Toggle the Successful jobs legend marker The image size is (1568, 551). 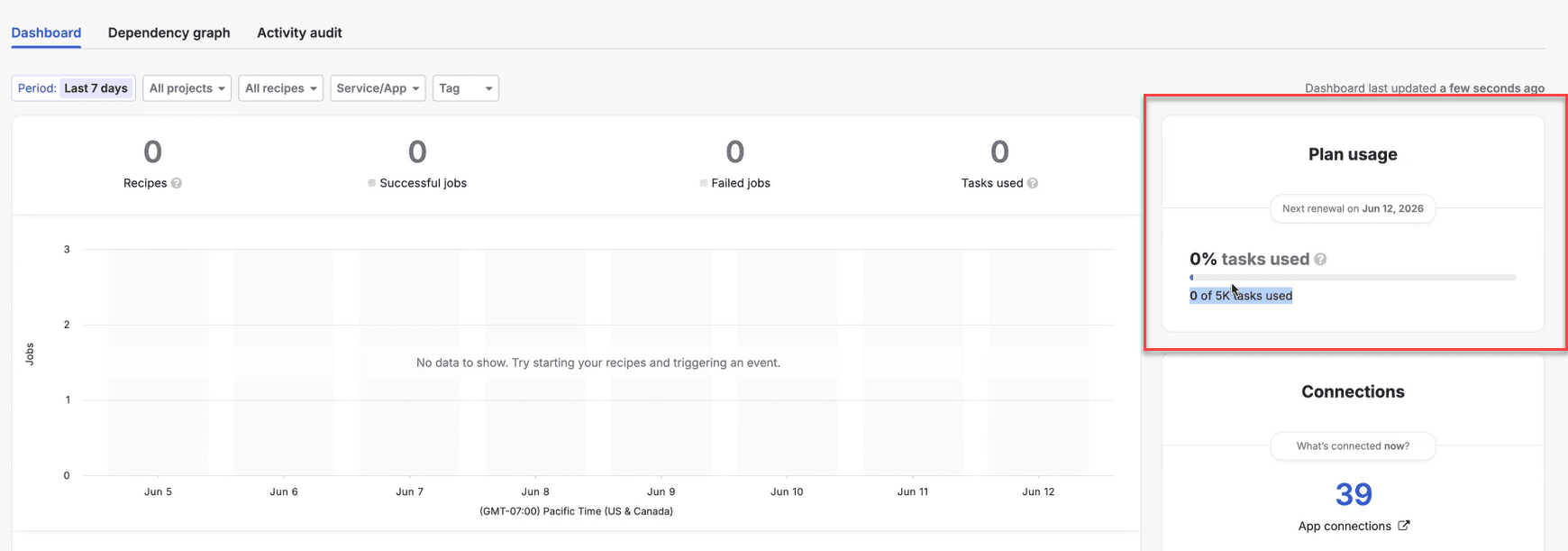click(371, 183)
